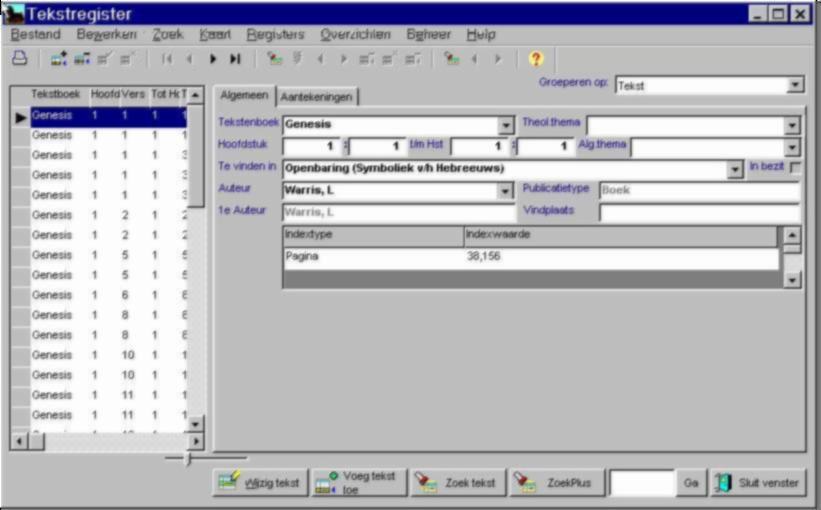Open the Theol.thema dropdown
Viewport: 821px width, 510px height.
[x=792, y=126]
